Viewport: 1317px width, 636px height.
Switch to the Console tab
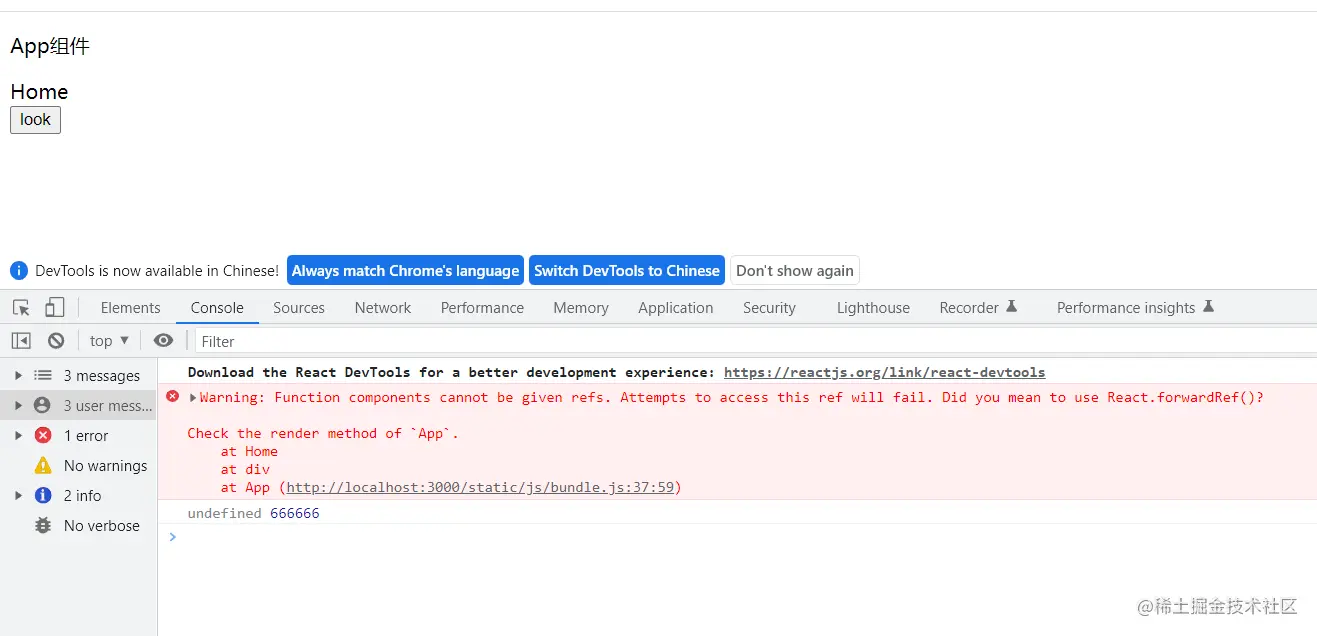click(x=217, y=308)
